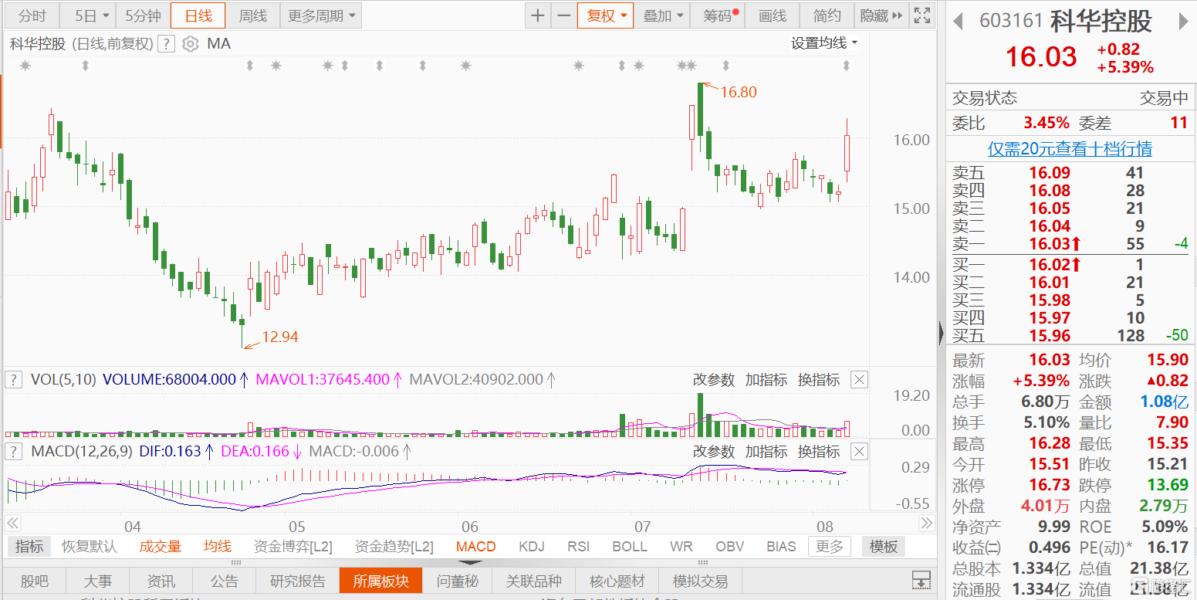Click 换指标 in the MACD panel
The width and height of the screenshot is (1197, 600).
tap(818, 451)
